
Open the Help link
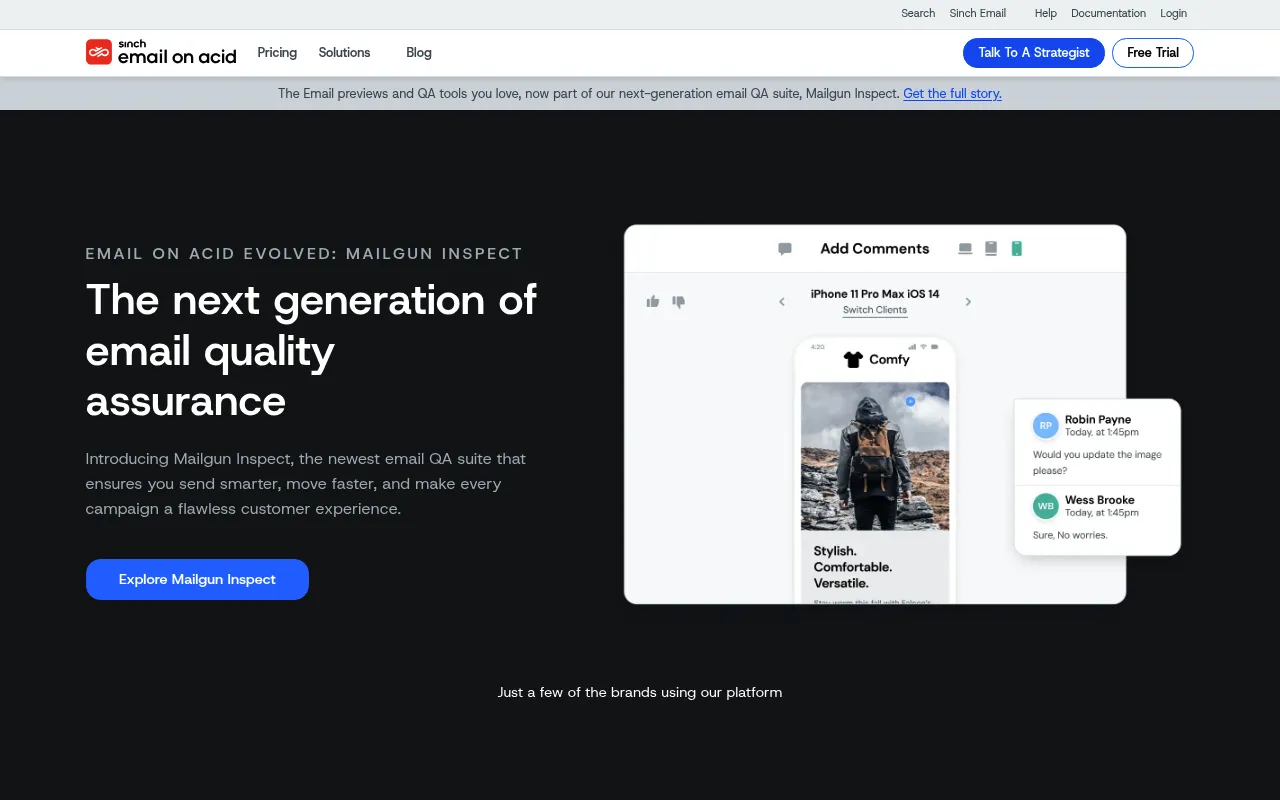click(x=1046, y=13)
